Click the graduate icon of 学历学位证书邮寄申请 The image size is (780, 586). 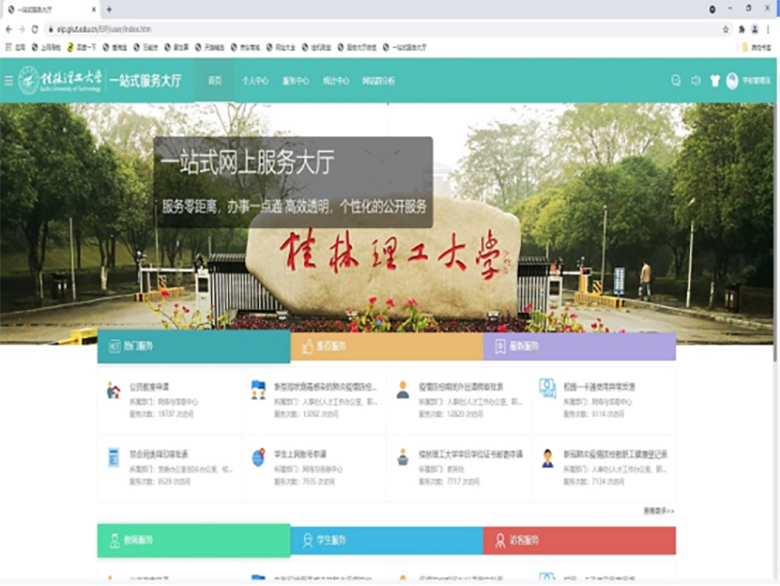point(402,458)
